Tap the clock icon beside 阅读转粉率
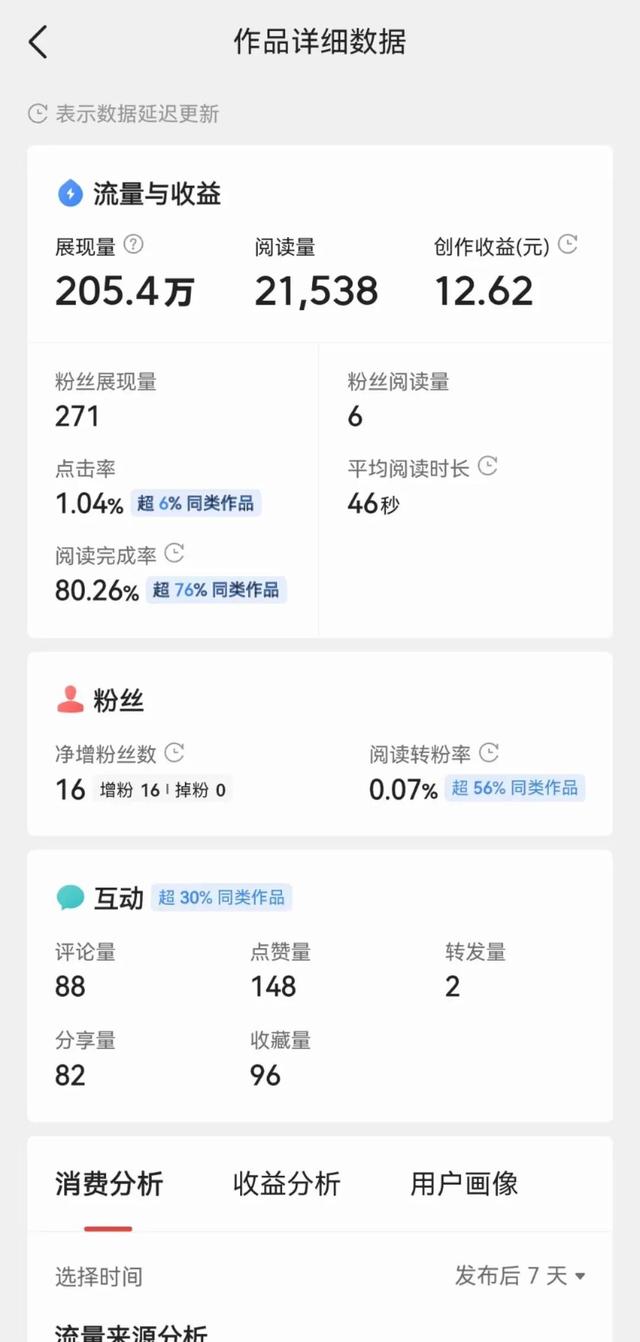The image size is (640, 1342). tap(489, 752)
